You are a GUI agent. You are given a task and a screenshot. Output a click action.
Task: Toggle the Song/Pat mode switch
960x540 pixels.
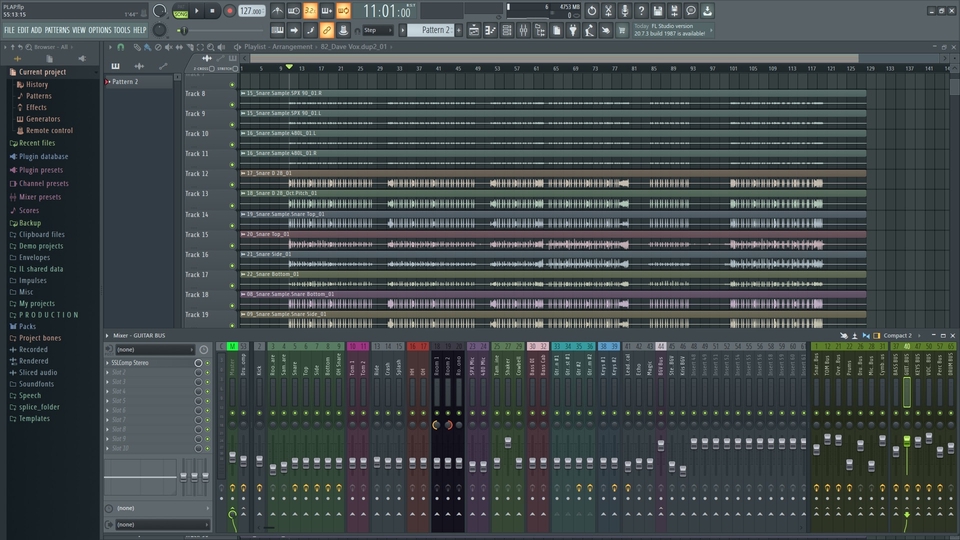pyautogui.click(x=181, y=11)
